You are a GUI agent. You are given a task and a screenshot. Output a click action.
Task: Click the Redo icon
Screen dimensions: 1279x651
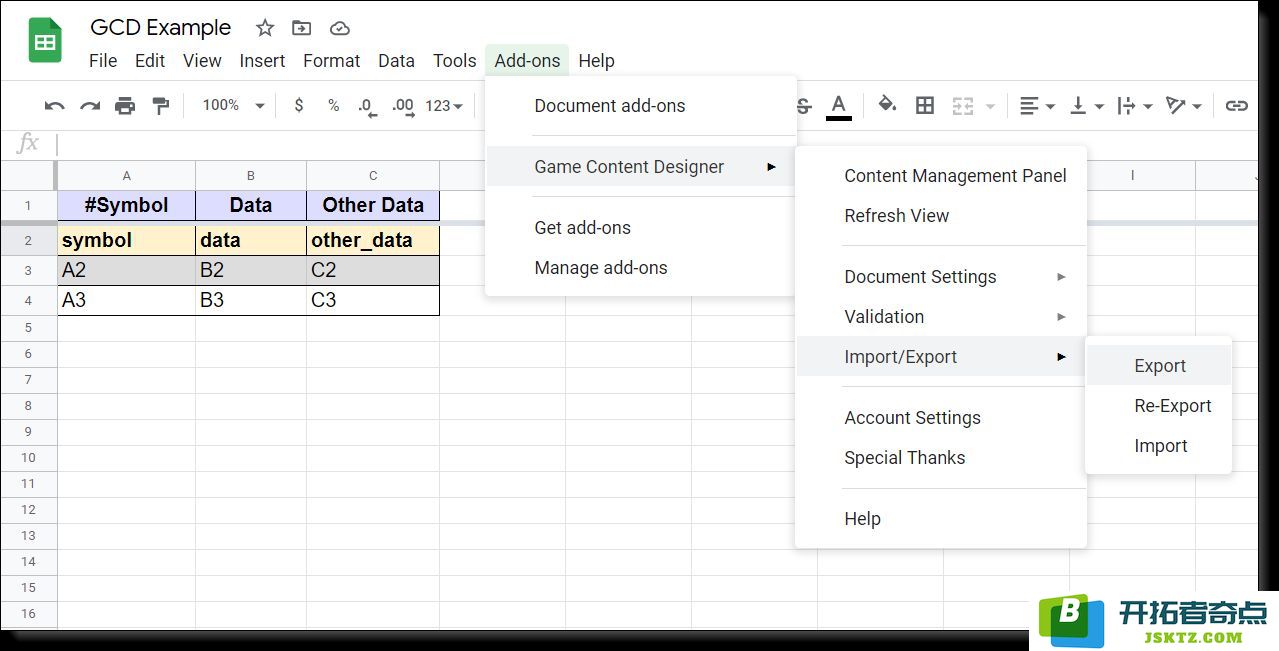click(90, 105)
